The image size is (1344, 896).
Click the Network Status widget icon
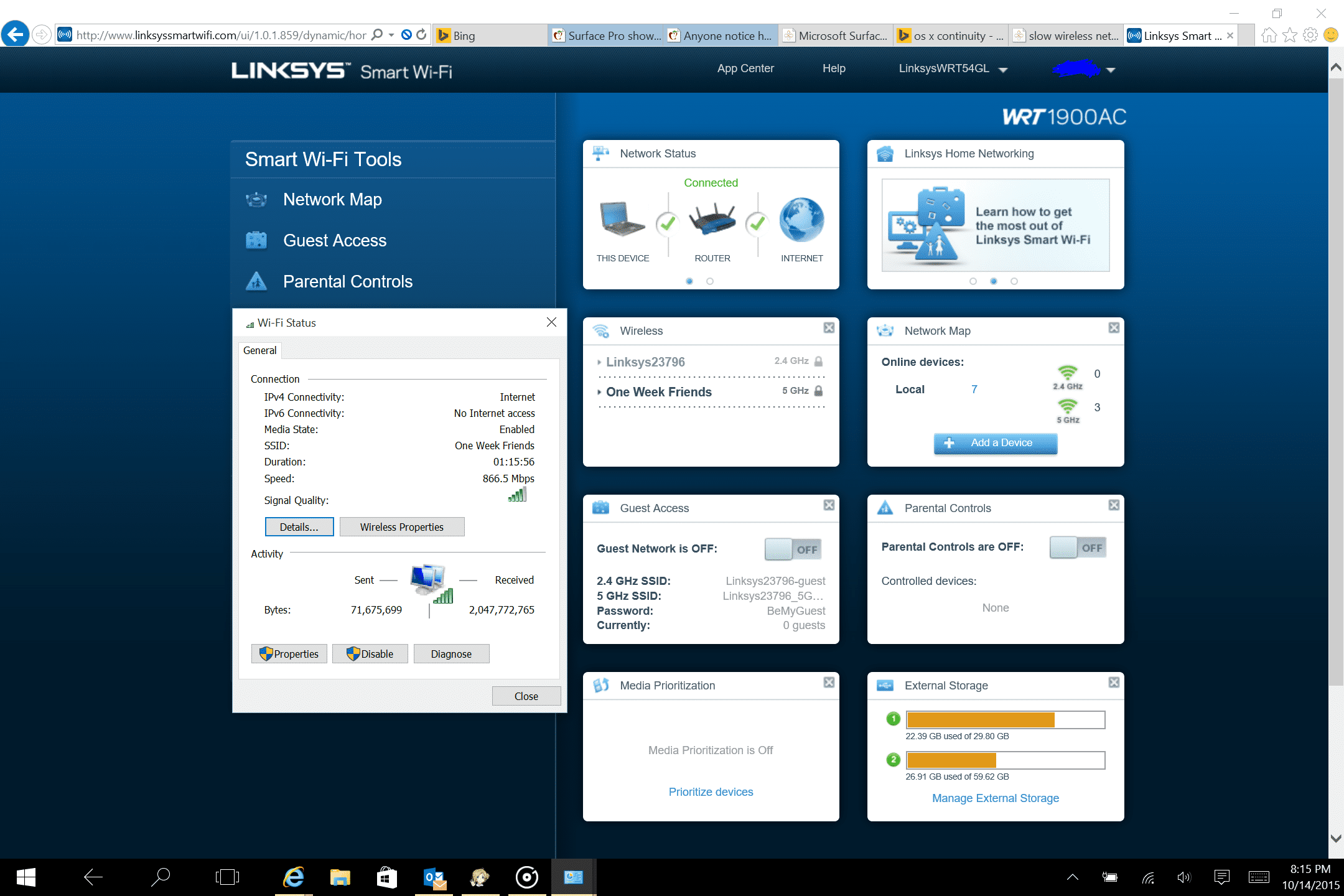(x=600, y=154)
